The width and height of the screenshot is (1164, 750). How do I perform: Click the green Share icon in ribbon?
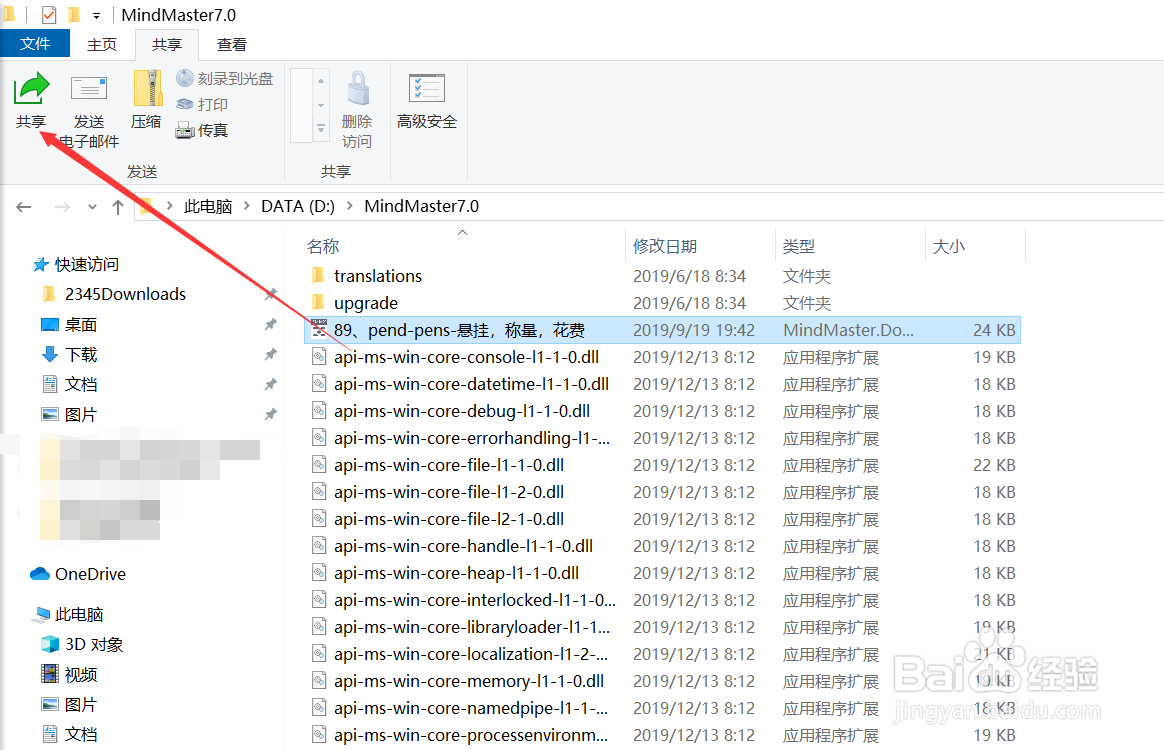point(31,88)
